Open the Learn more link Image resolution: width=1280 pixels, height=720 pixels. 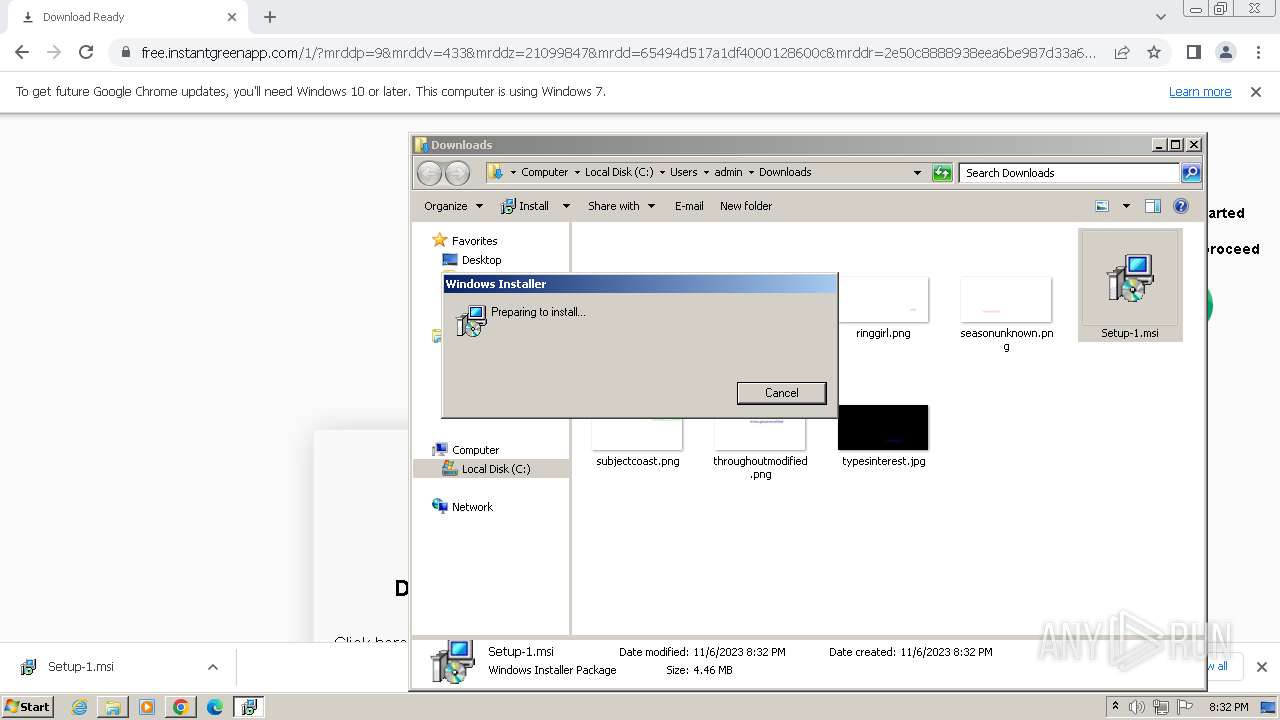coord(1200,91)
